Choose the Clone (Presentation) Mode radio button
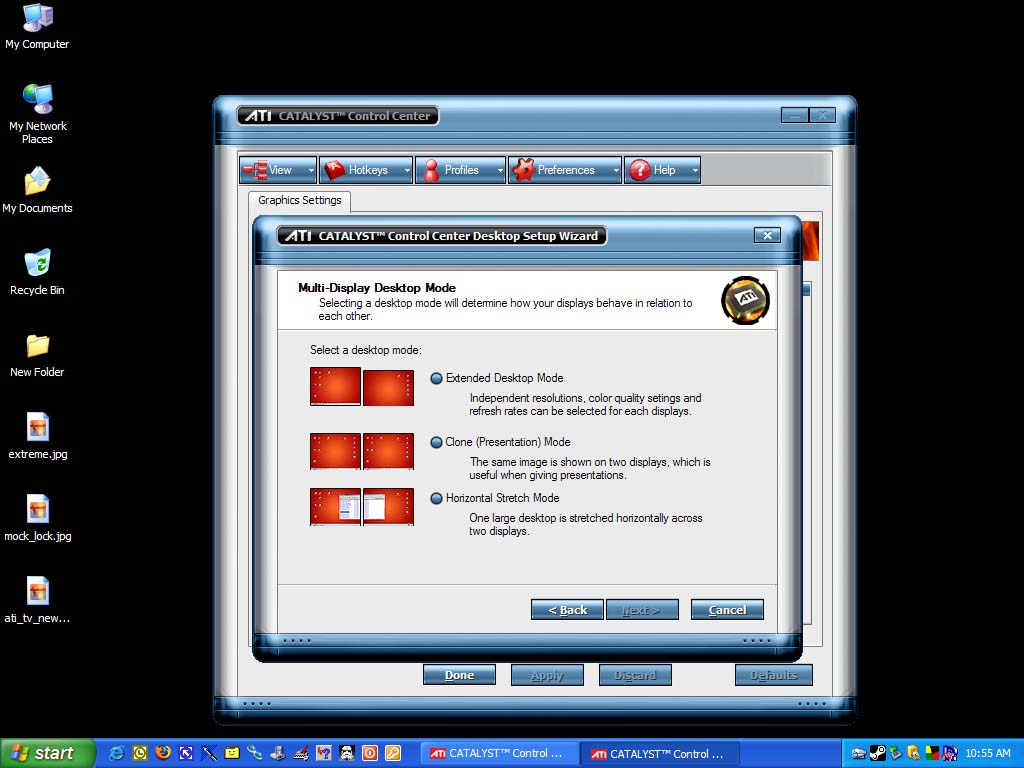The width and height of the screenshot is (1024, 768). [x=436, y=442]
